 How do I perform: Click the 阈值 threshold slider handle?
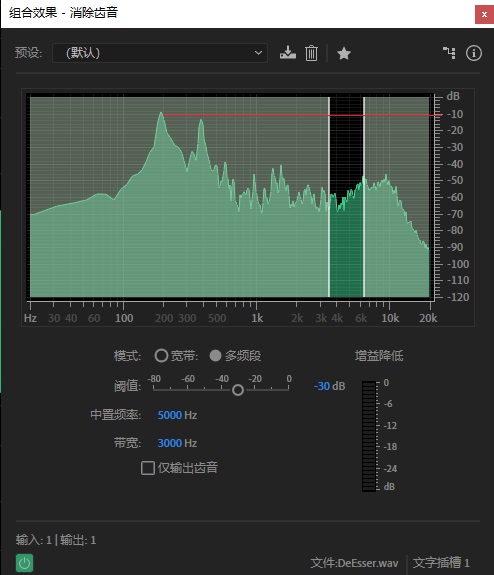238,390
